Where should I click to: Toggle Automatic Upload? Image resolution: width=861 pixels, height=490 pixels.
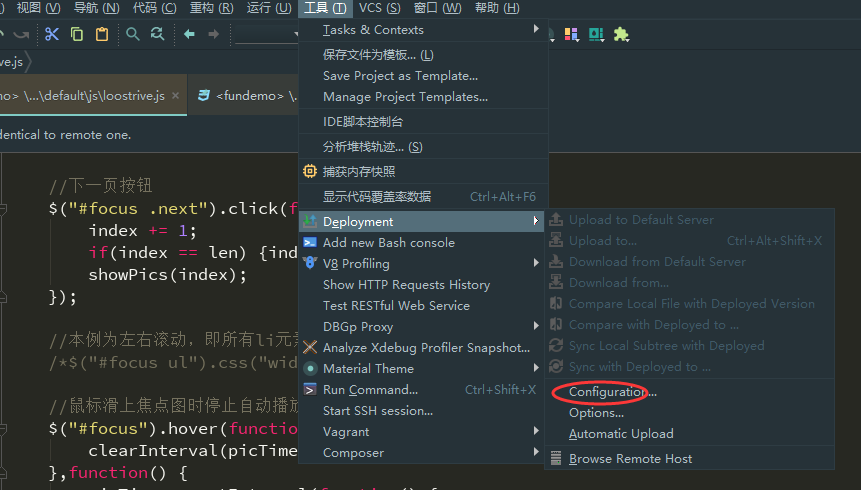pyautogui.click(x=690, y=433)
